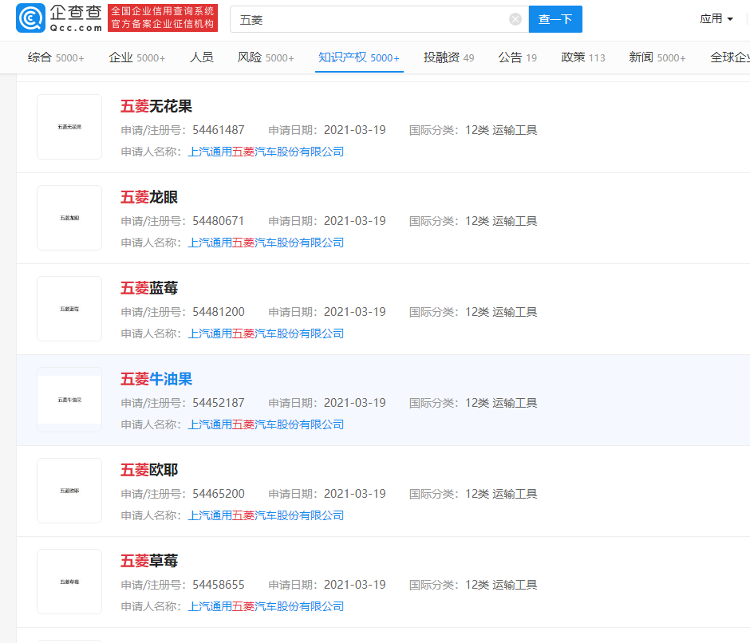Click the 五菱蓝莓 trademark thumbnail
This screenshot has width=750, height=643.
tap(69, 309)
